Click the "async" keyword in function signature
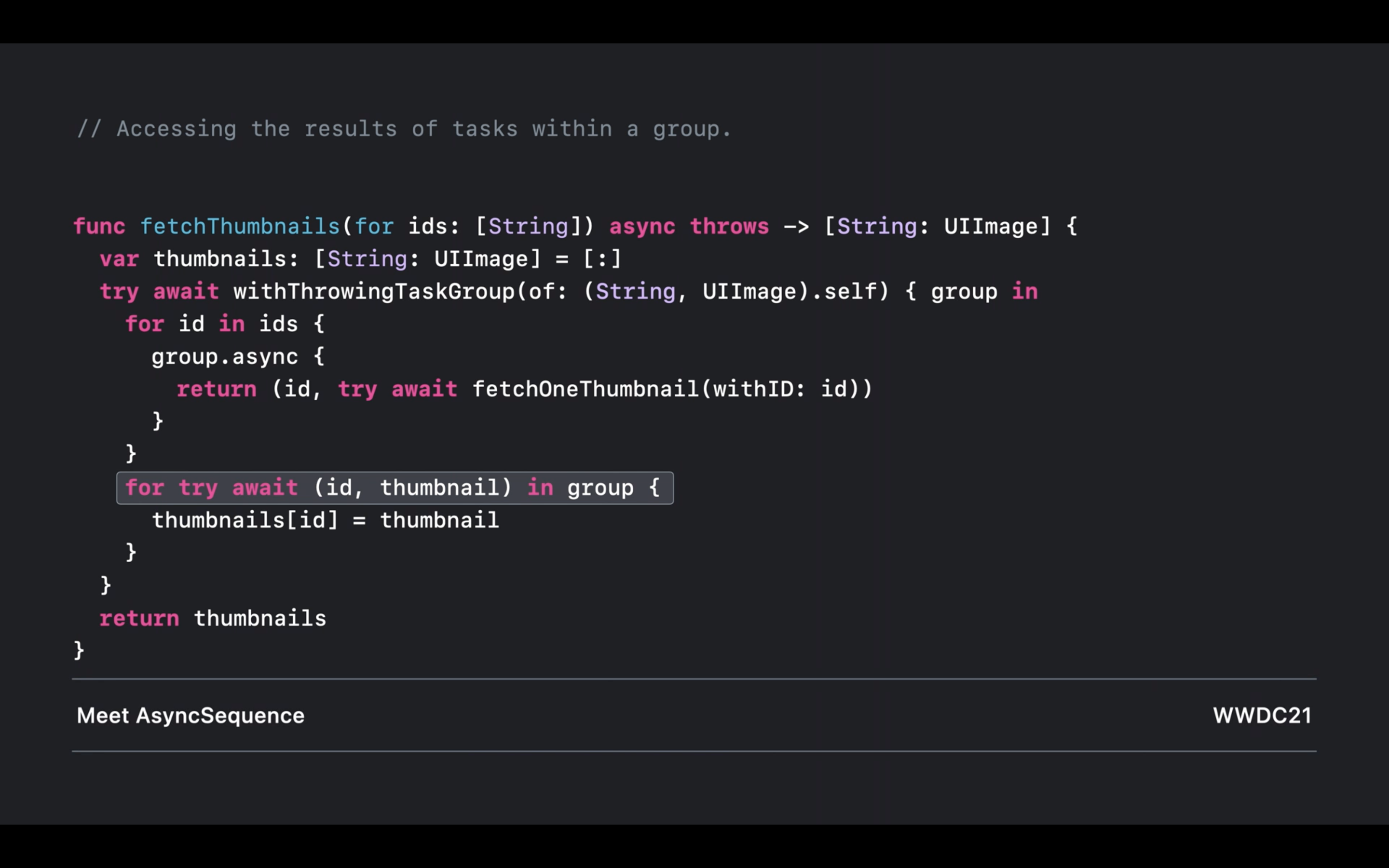1389x868 pixels. tap(642, 227)
